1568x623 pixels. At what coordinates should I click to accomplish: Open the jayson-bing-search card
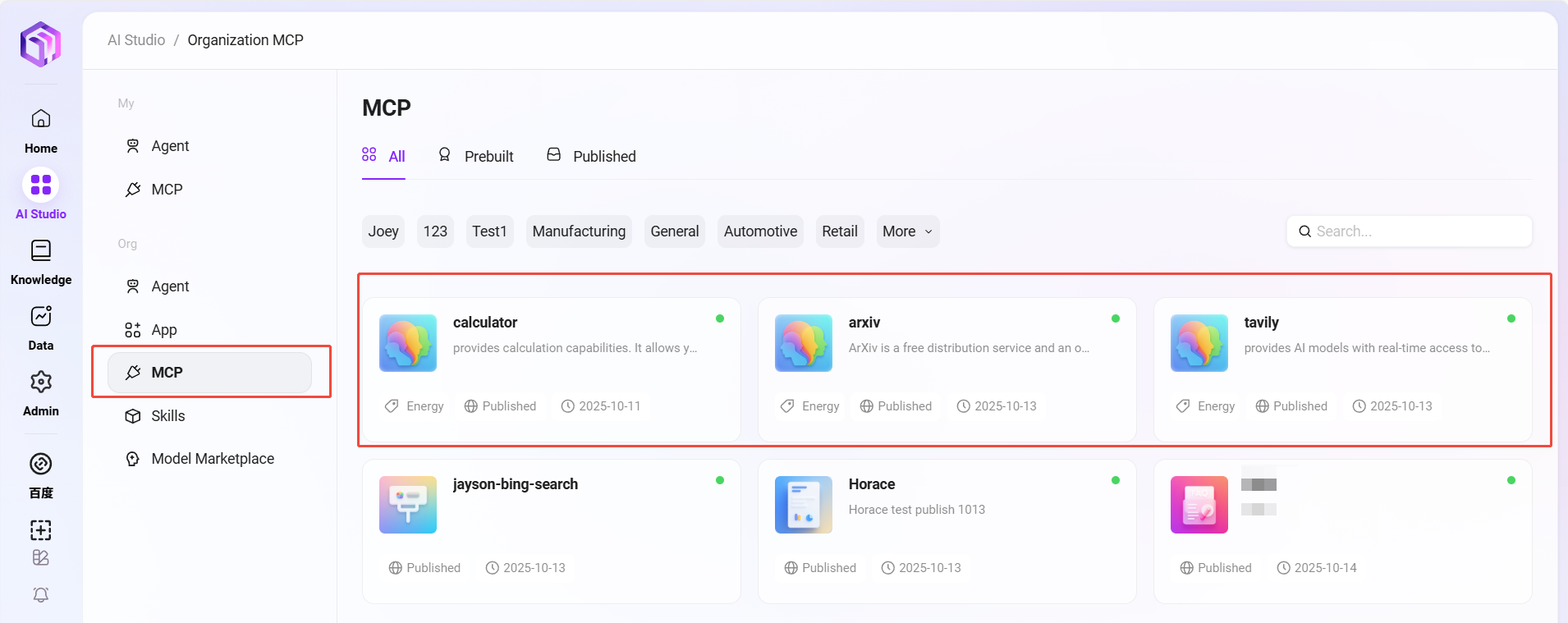(551, 525)
